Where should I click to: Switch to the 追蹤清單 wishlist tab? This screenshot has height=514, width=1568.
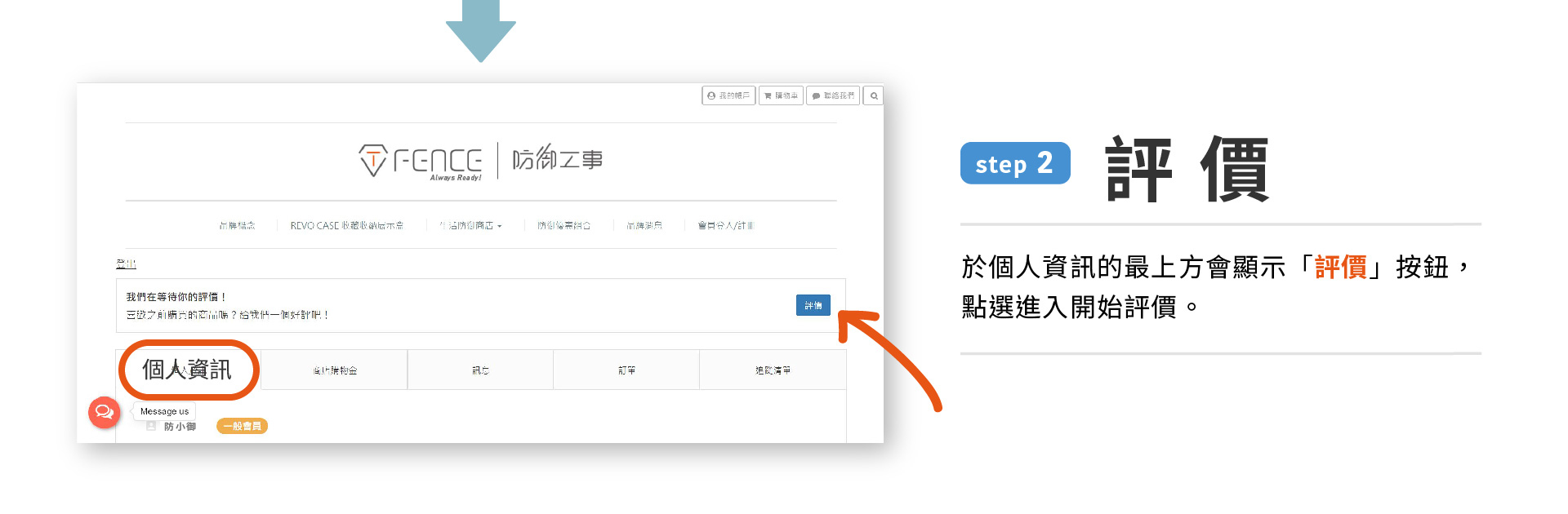pos(773,370)
